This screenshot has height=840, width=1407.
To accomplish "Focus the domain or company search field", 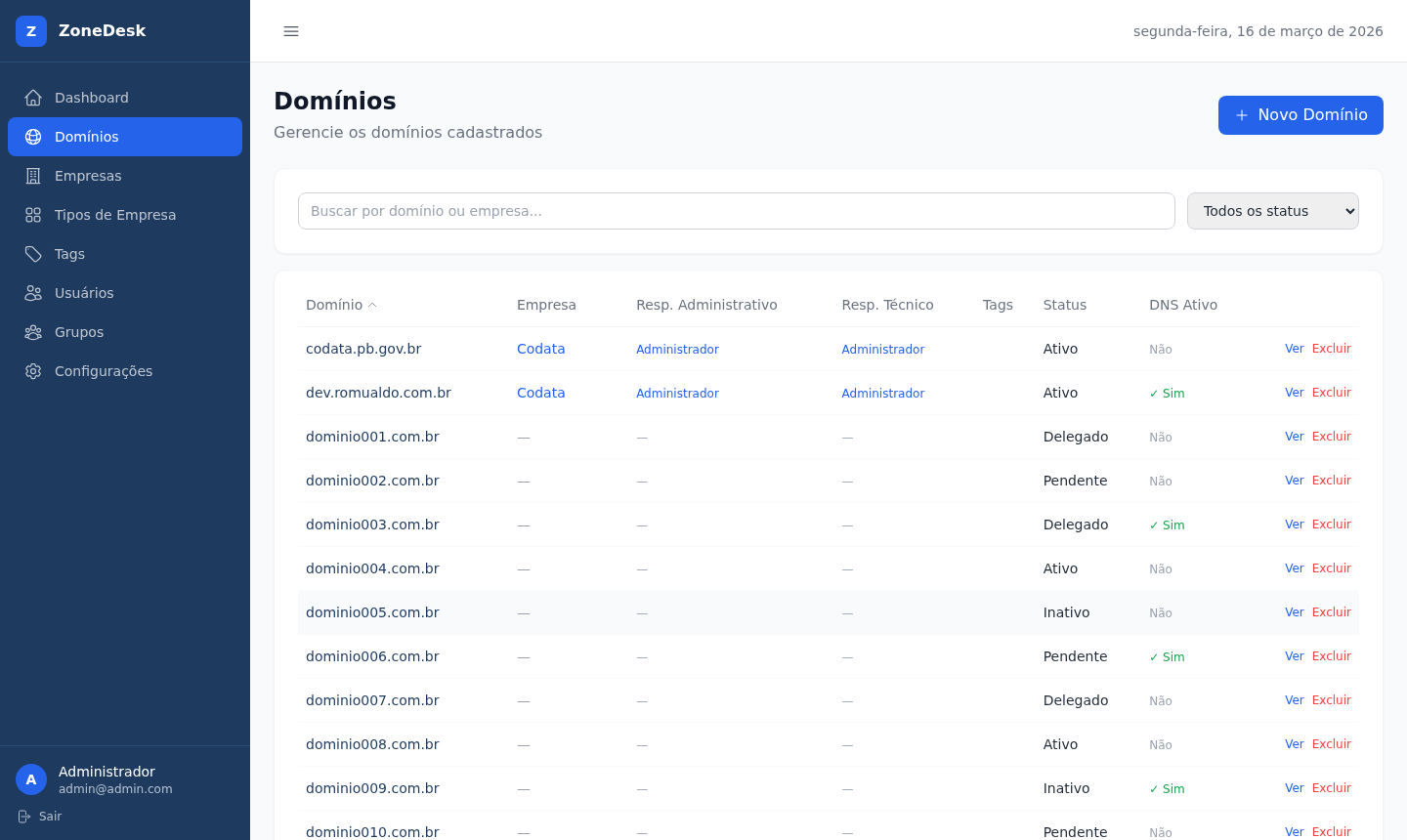I will (x=736, y=211).
